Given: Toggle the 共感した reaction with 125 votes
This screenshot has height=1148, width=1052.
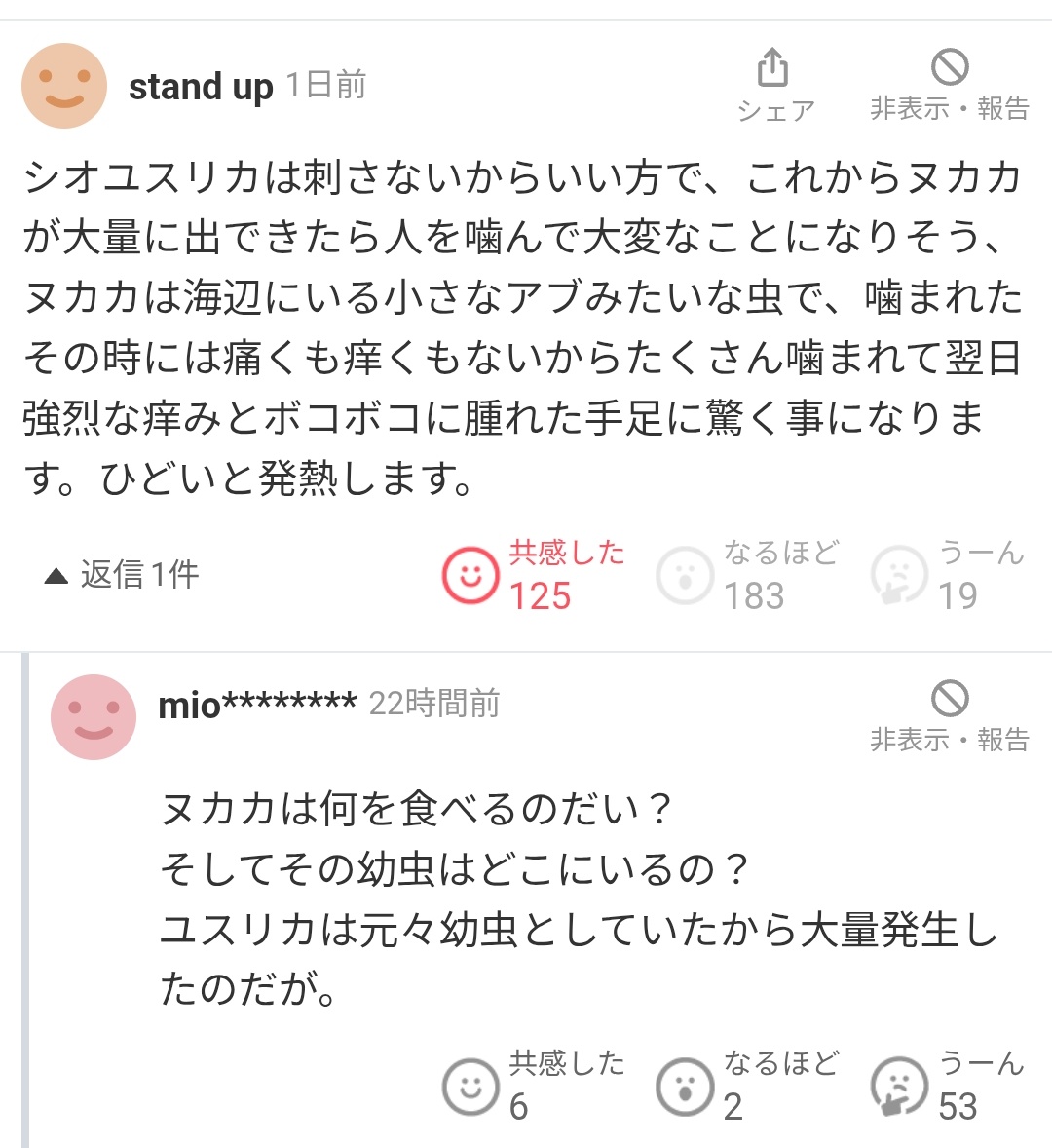Looking at the screenshot, I should pyautogui.click(x=471, y=575).
